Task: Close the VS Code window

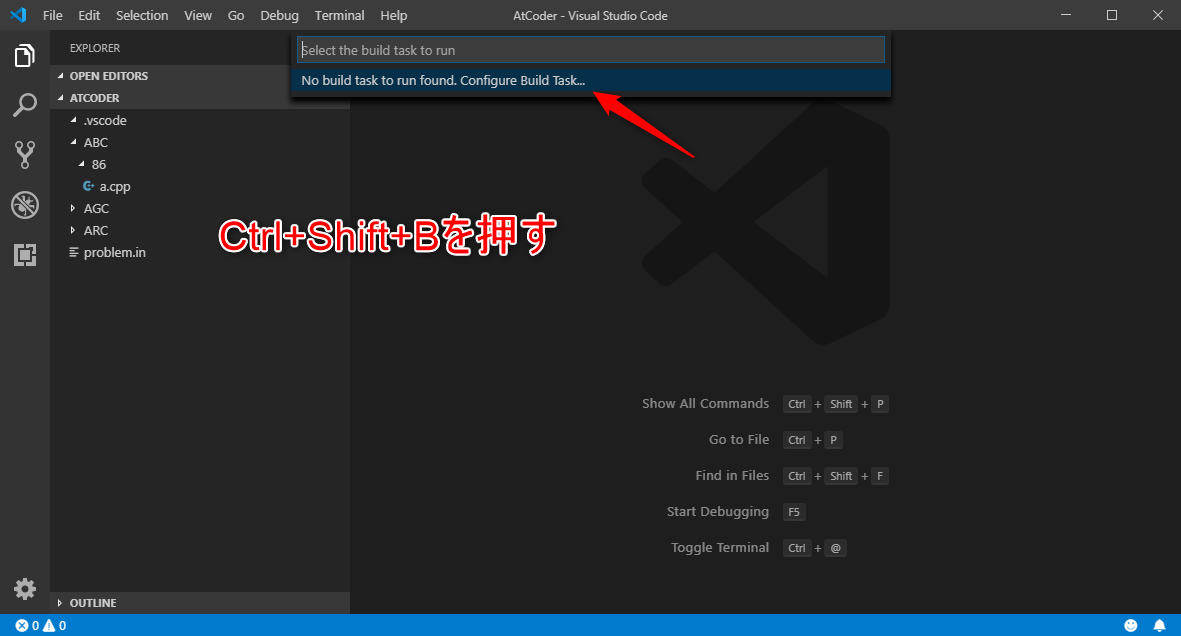Action: tap(1158, 15)
